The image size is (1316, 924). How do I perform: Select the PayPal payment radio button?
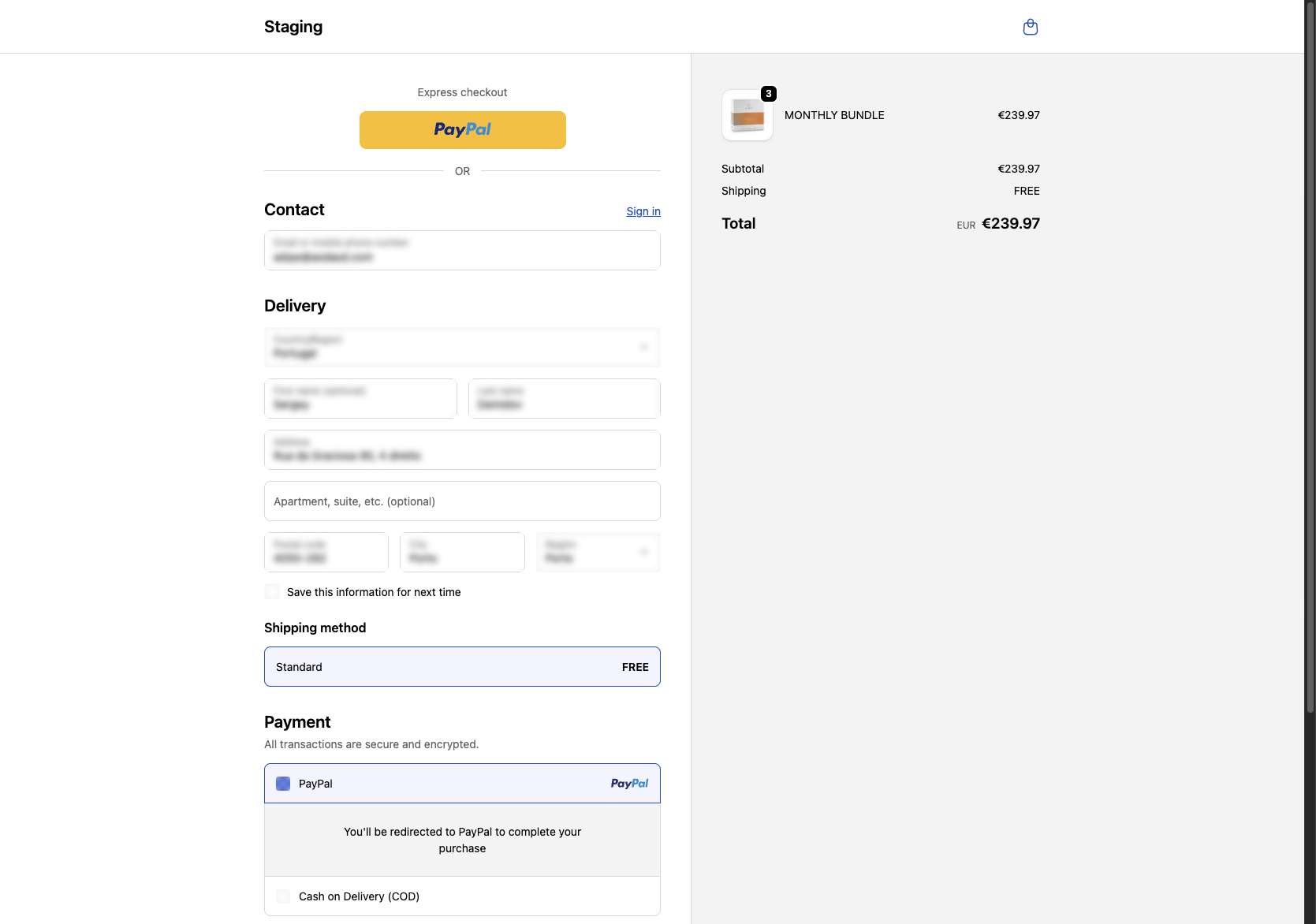point(283,784)
